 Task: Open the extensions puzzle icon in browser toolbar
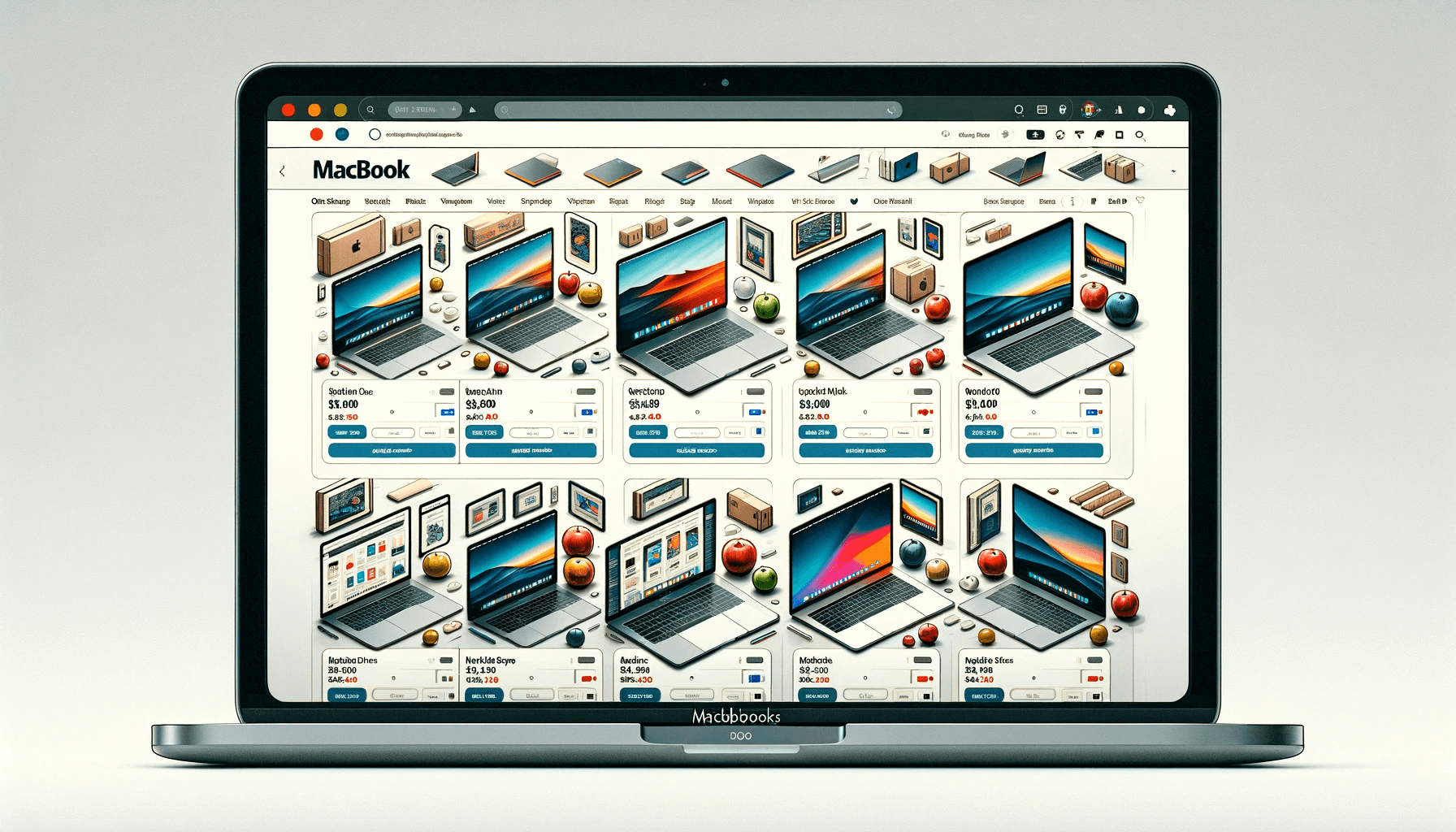tap(1169, 110)
